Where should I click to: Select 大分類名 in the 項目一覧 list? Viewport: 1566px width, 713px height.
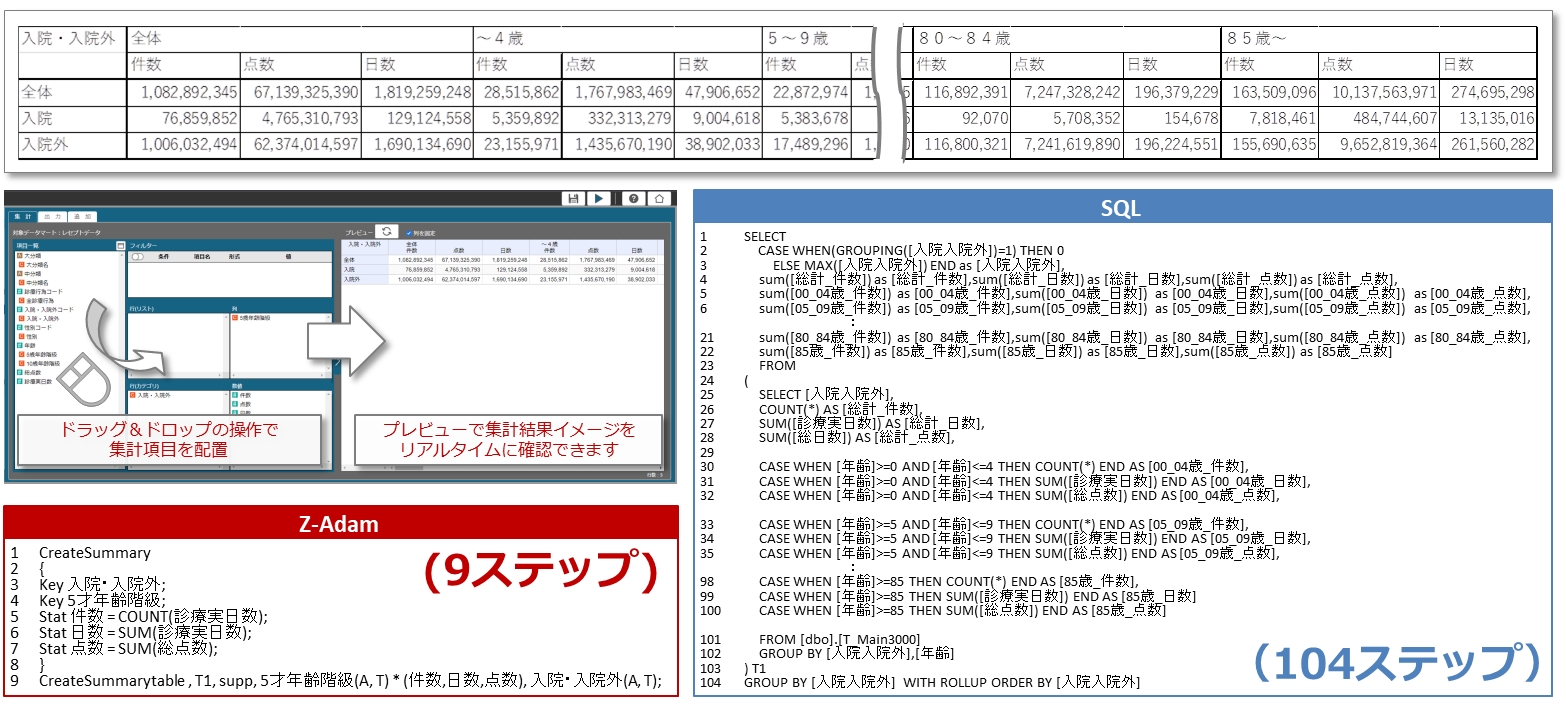tap(38, 265)
